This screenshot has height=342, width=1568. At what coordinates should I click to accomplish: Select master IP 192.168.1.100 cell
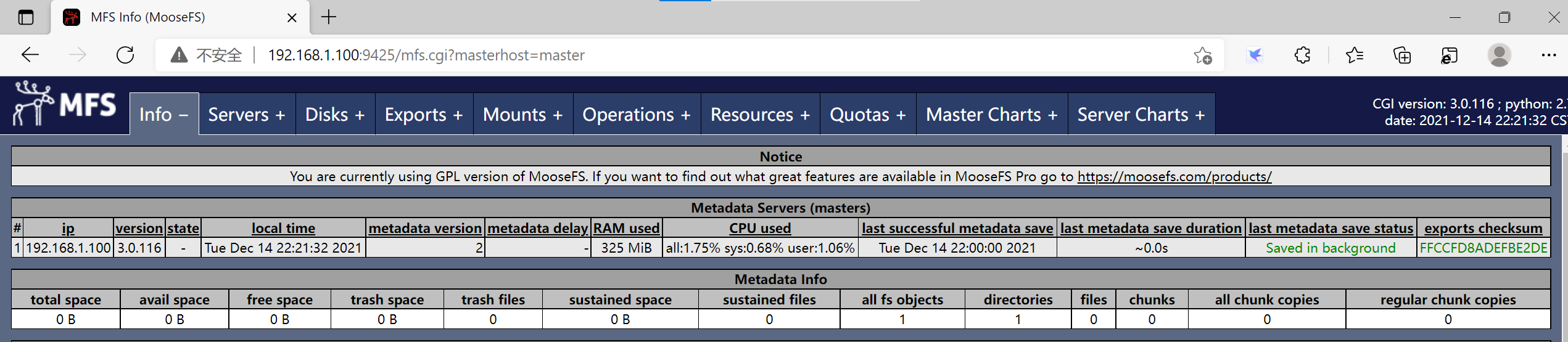click(x=68, y=248)
